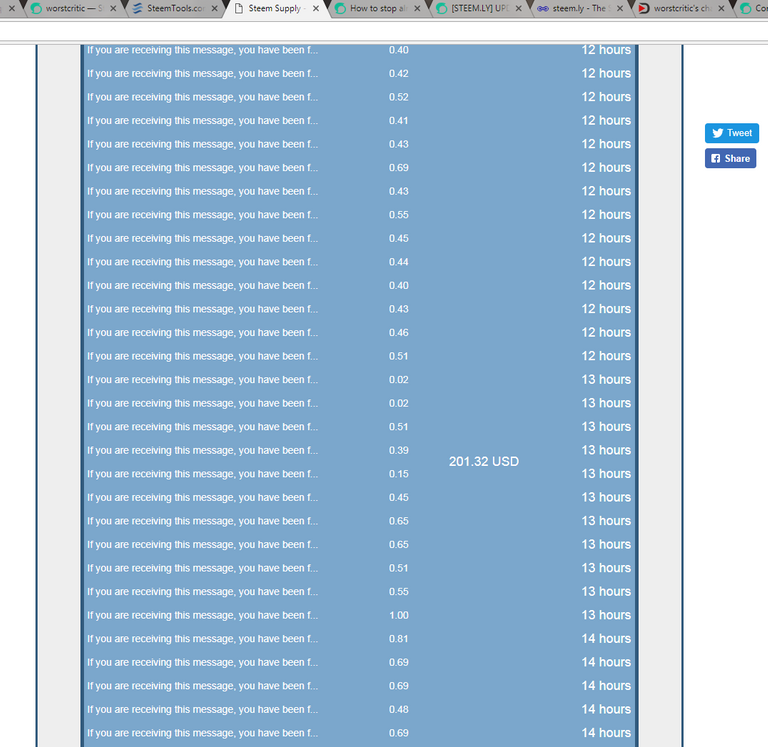This screenshot has height=747, width=768.
Task: Click '13 hours' in the 0.39 row
Action: pyautogui.click(x=606, y=450)
